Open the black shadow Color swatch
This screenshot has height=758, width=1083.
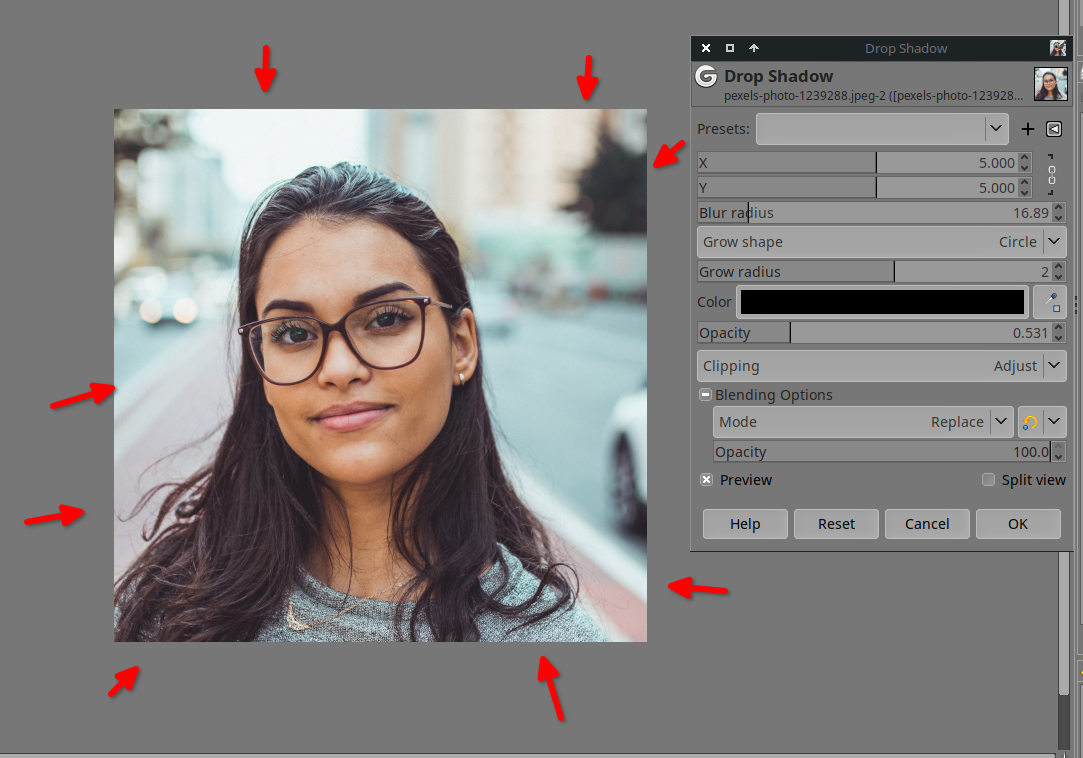(x=882, y=302)
